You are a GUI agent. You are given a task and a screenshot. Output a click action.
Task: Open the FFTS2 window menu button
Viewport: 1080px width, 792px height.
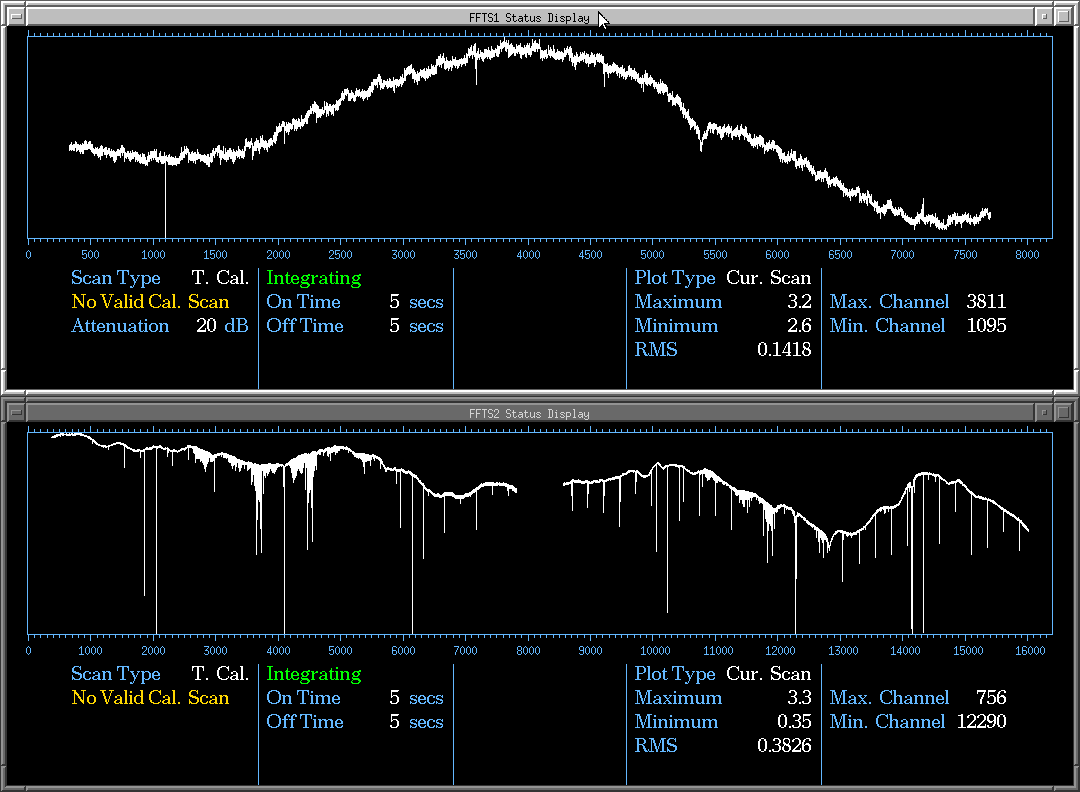[15, 413]
